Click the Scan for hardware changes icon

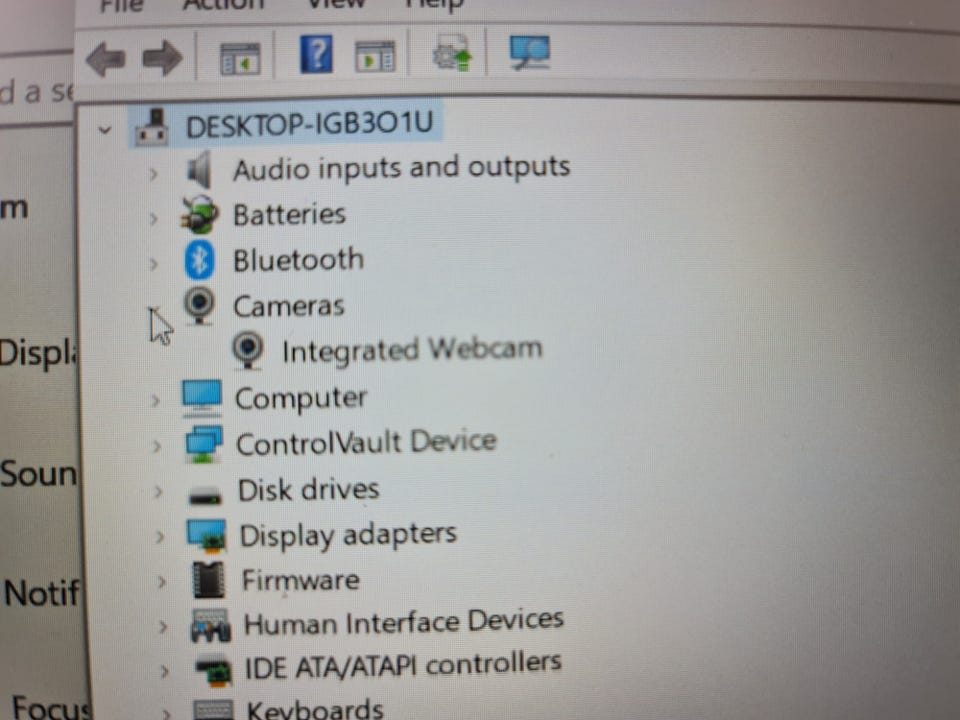point(530,52)
